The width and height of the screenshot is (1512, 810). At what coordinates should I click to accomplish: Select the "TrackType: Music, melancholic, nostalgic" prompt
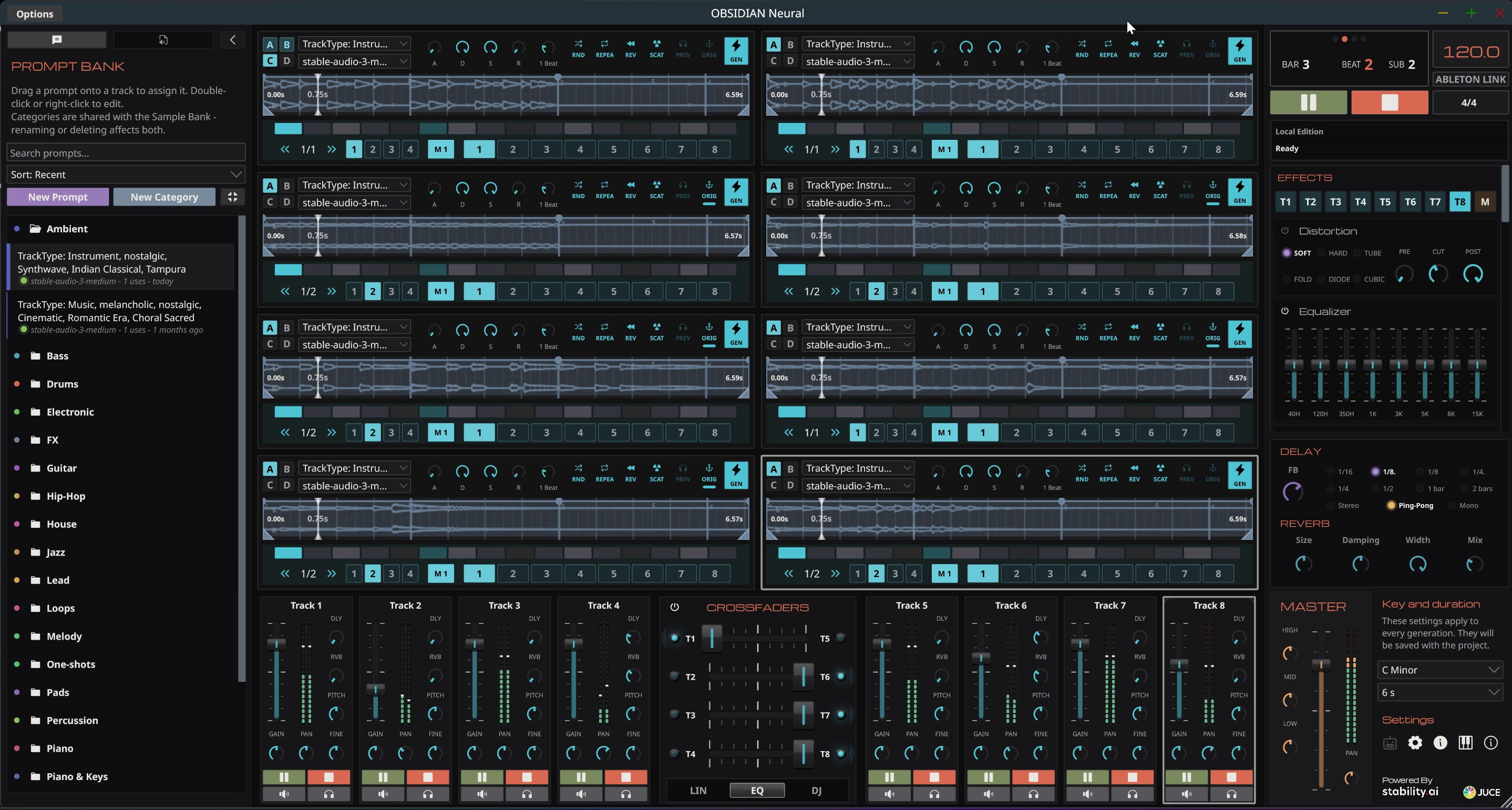click(x=121, y=316)
